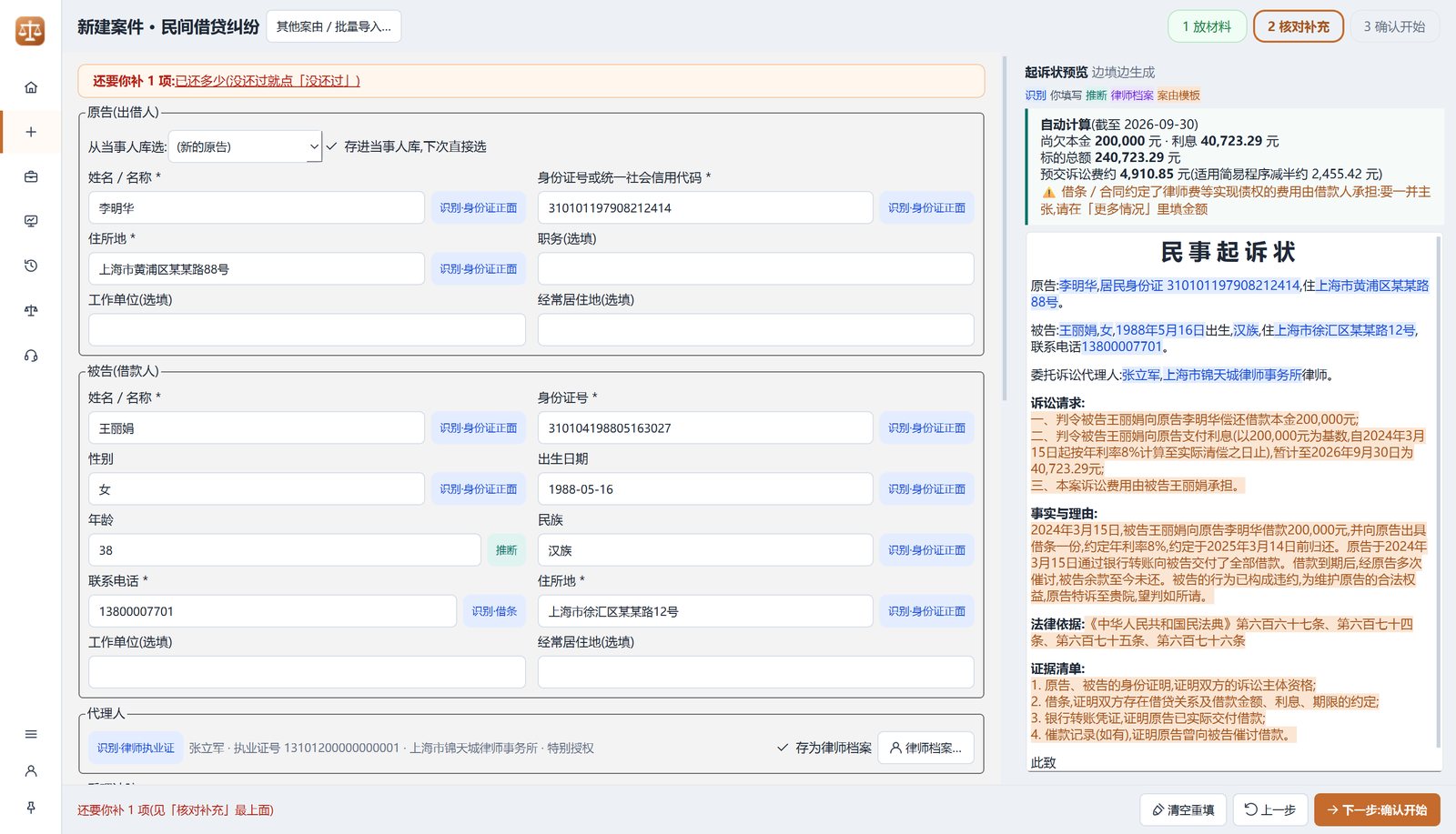1456x834 pixels.
Task: Open the headset support sidebar icon
Action: coord(31,356)
